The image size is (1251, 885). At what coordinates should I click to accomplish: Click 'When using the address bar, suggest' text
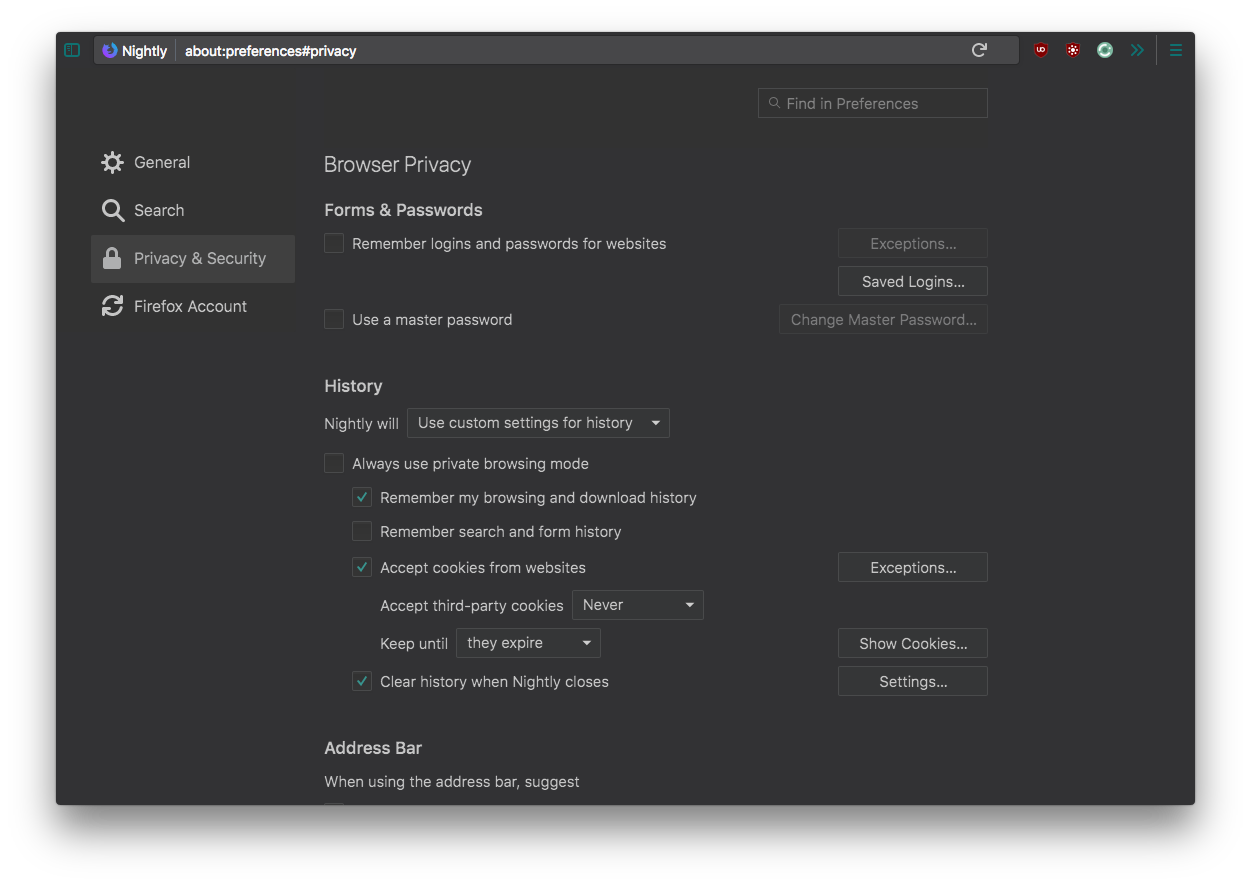point(452,782)
